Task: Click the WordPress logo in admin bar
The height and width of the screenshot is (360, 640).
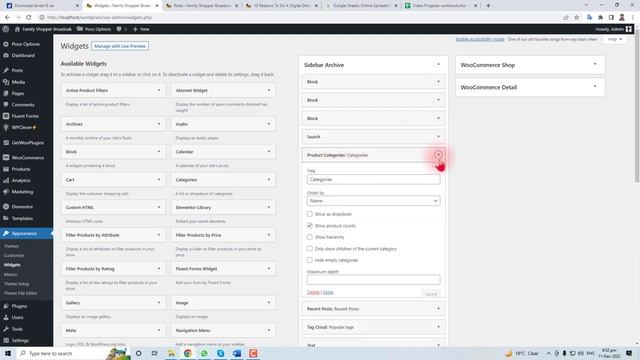Action: (x=6, y=29)
